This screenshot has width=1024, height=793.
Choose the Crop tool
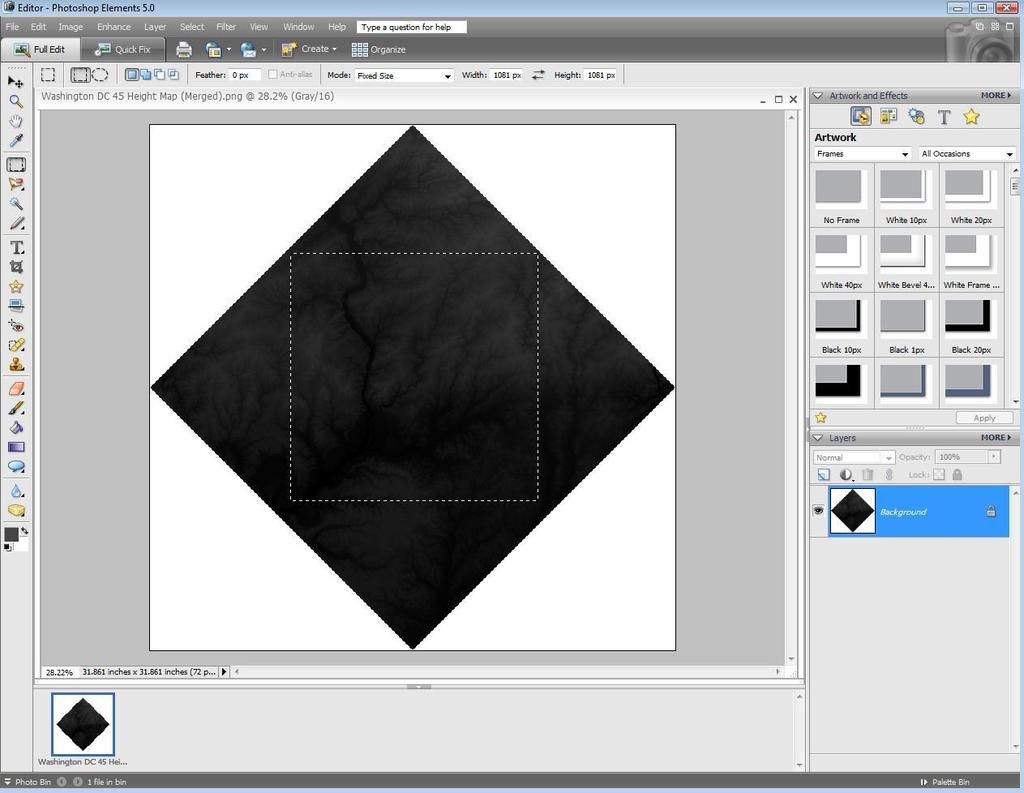coord(16,267)
